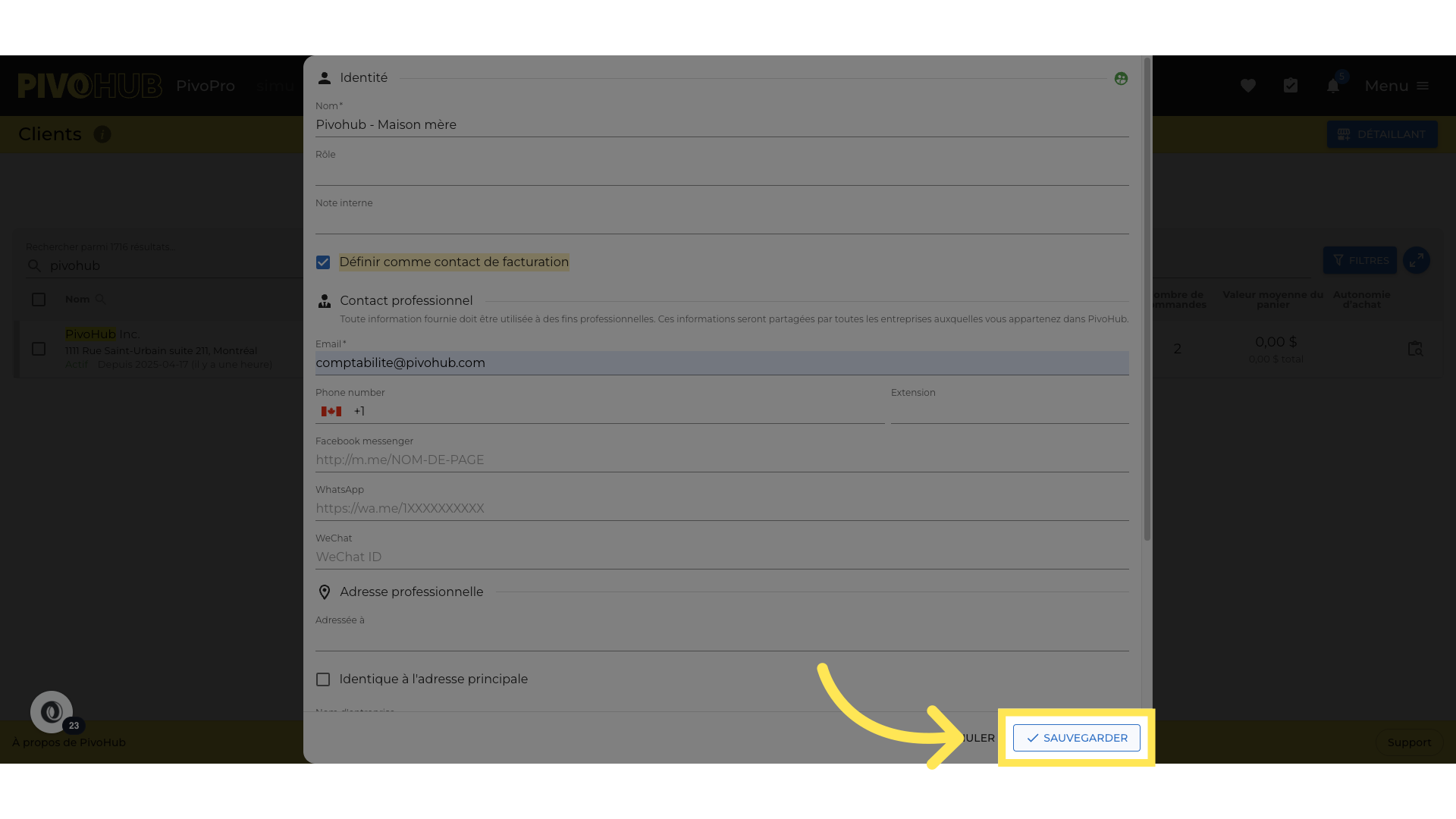Open notifications bell icon
Screen dimensions: 1456x819
pyautogui.click(x=1333, y=86)
